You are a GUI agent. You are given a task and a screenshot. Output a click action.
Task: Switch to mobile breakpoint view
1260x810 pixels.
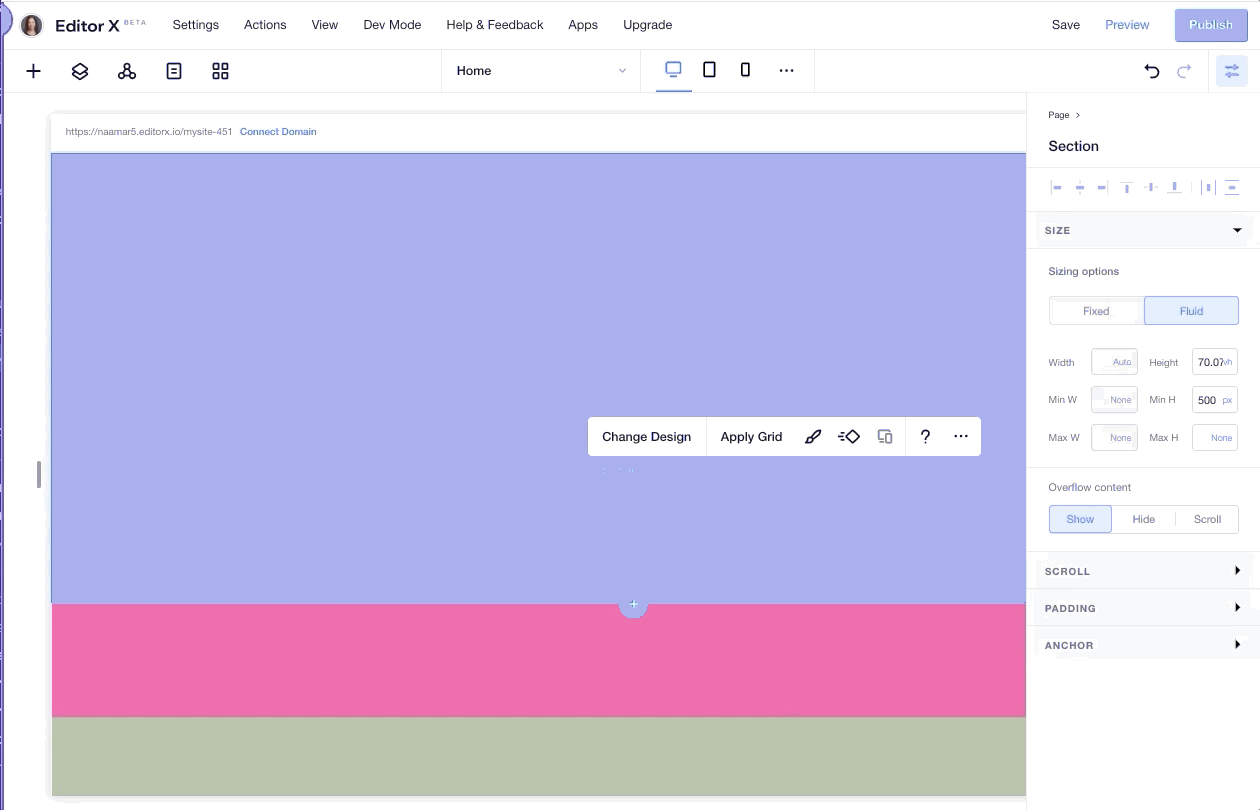pos(745,70)
